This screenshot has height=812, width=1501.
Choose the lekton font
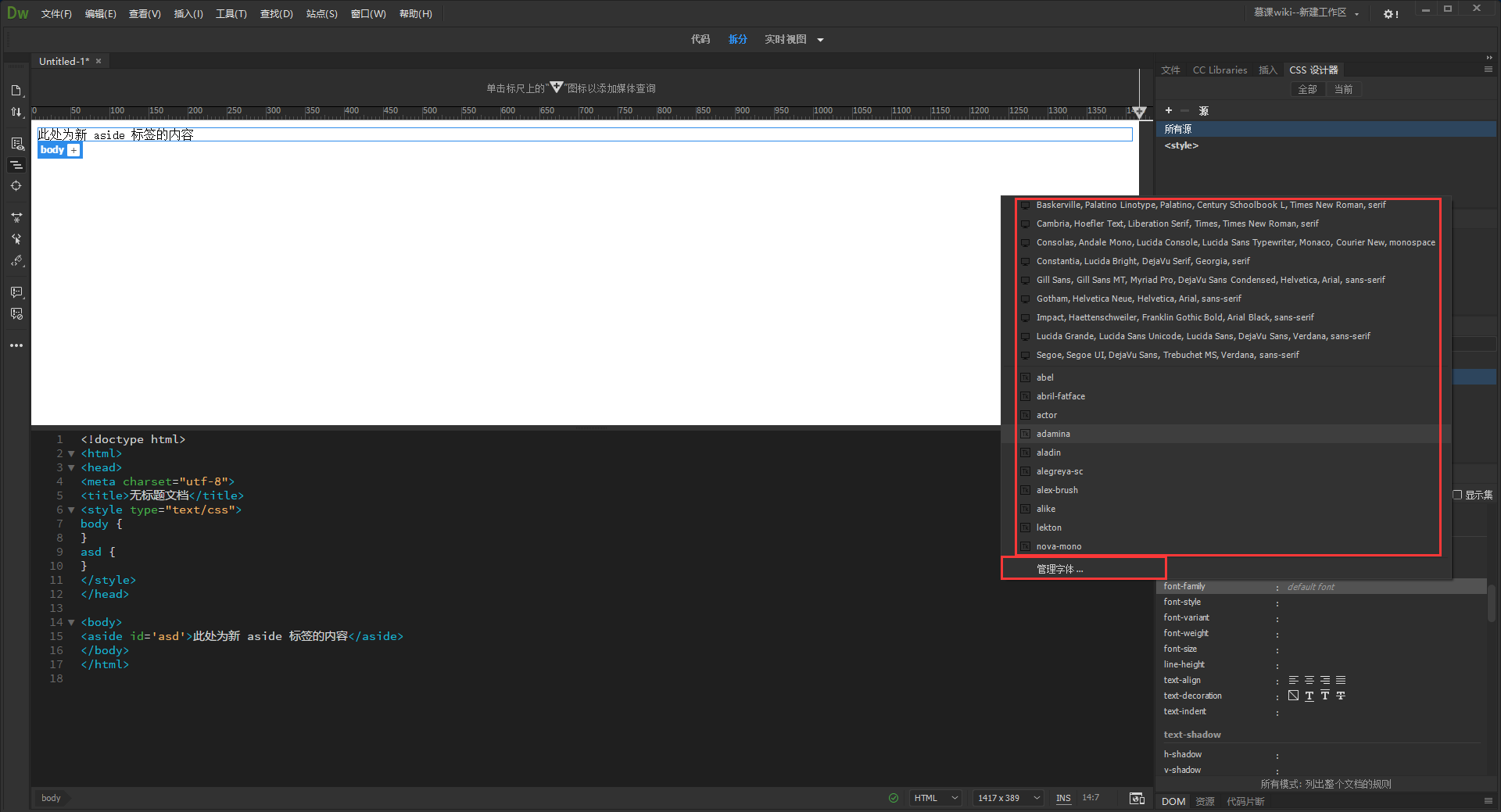click(x=1226, y=528)
